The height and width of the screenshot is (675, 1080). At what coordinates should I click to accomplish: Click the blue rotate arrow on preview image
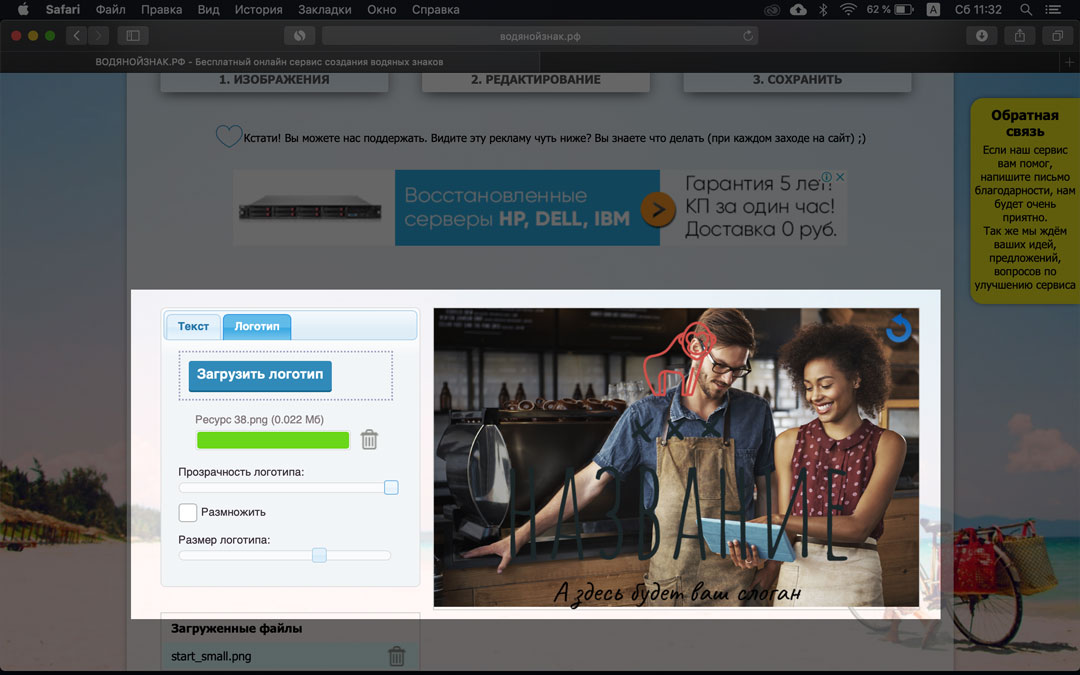point(898,329)
